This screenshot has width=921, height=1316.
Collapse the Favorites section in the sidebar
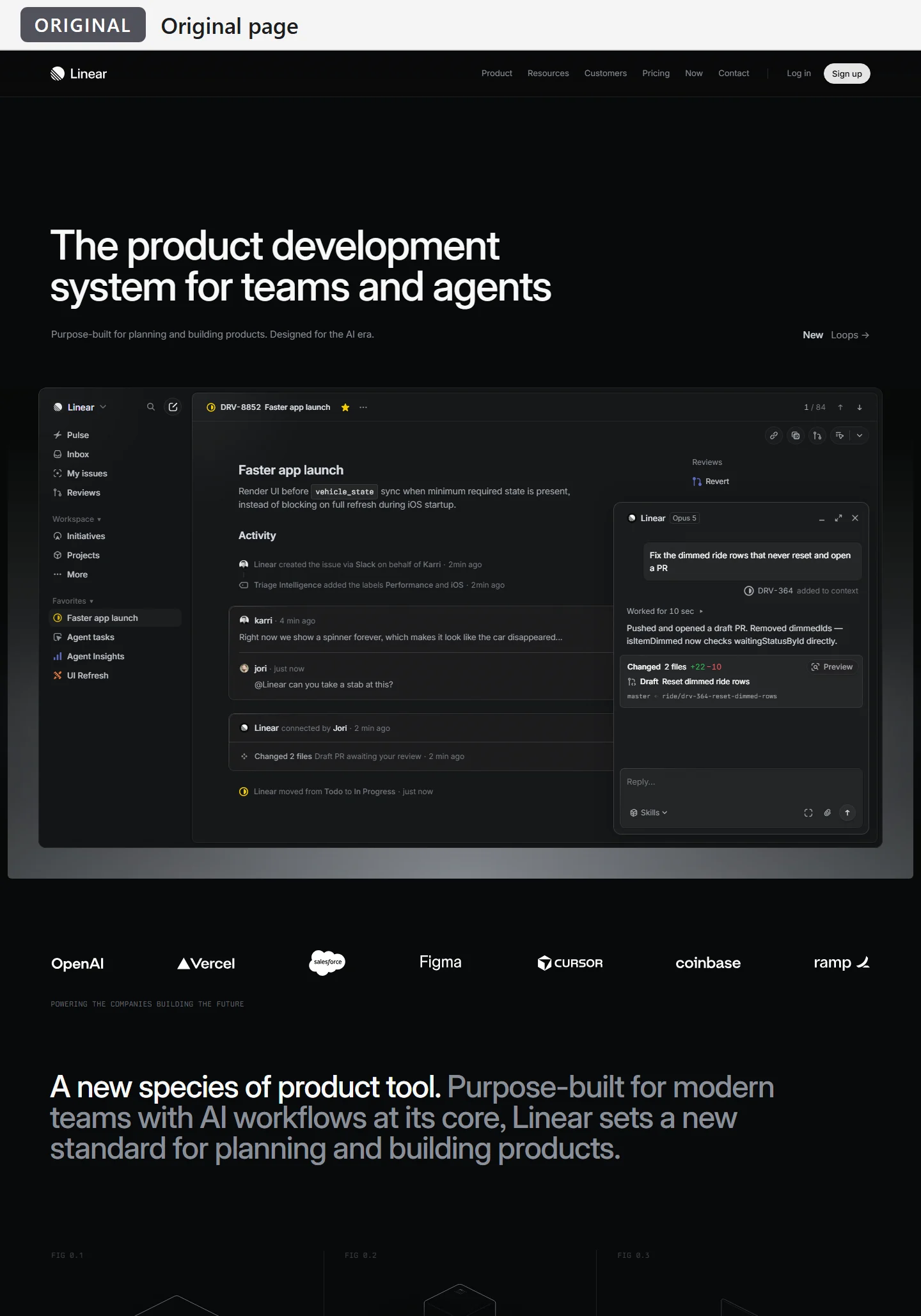coord(73,601)
